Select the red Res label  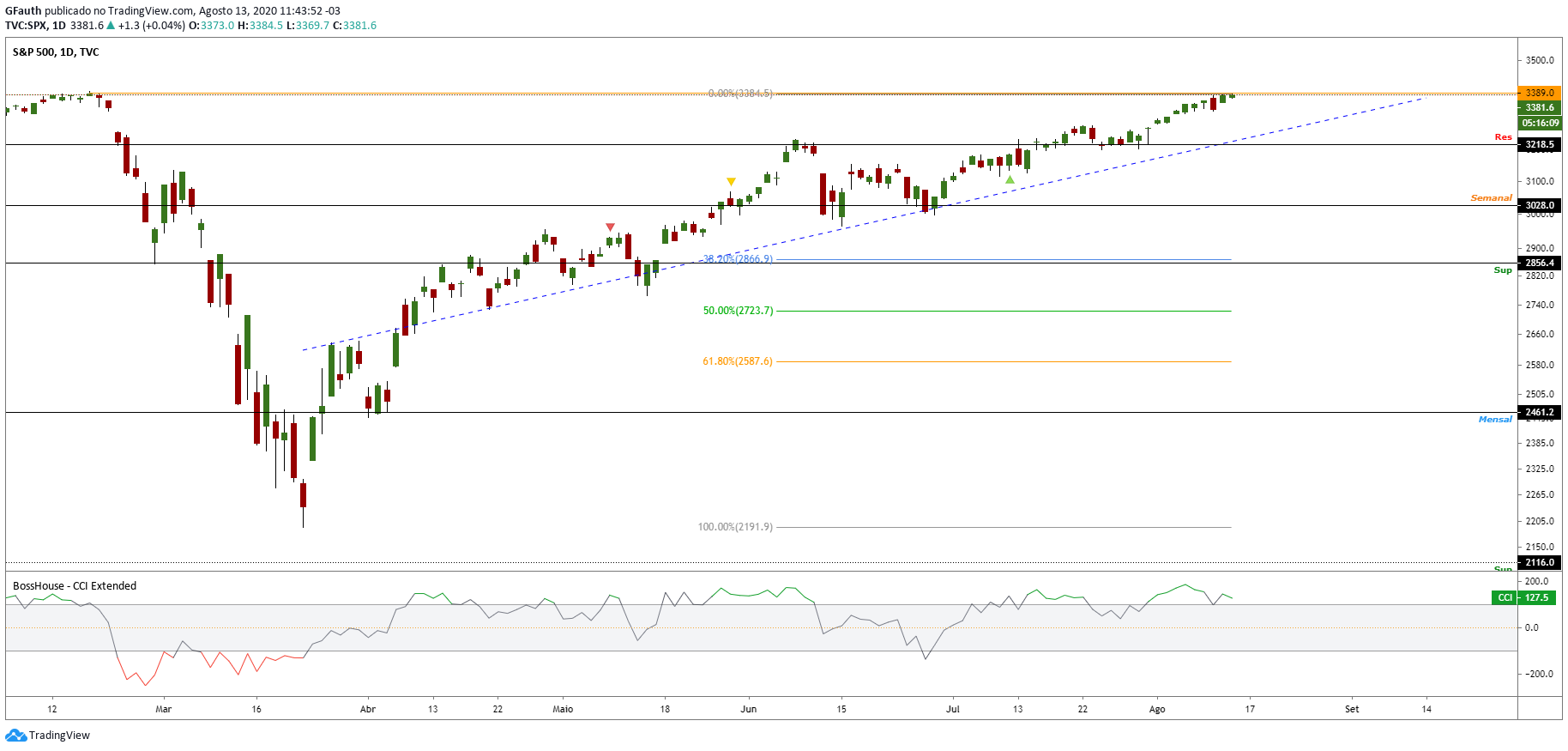pyautogui.click(x=1503, y=137)
